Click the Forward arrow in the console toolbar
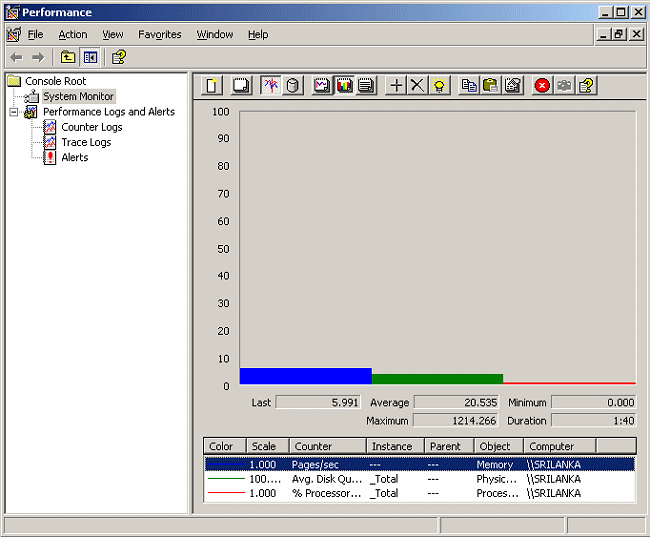 pyautogui.click(x=38, y=57)
